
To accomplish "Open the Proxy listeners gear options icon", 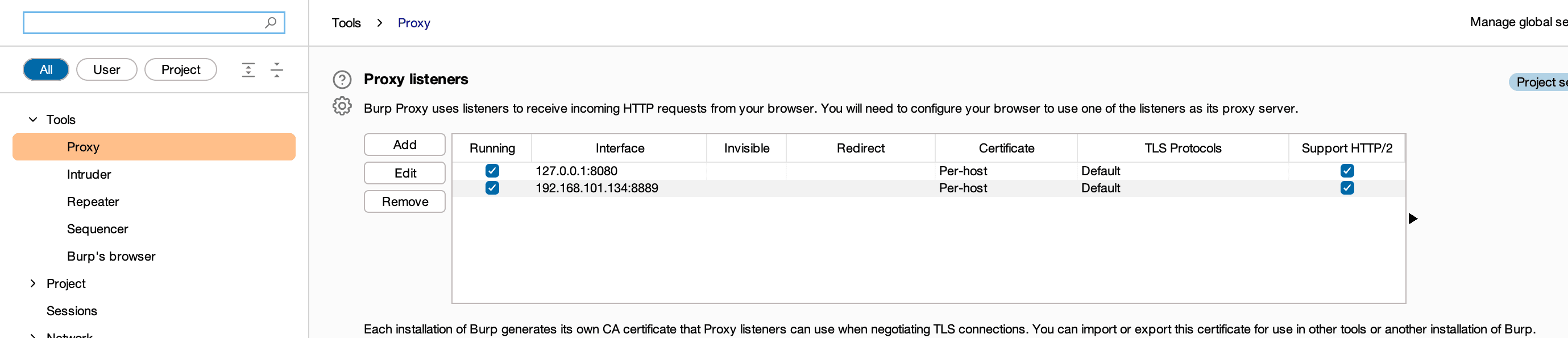I will click(342, 106).
